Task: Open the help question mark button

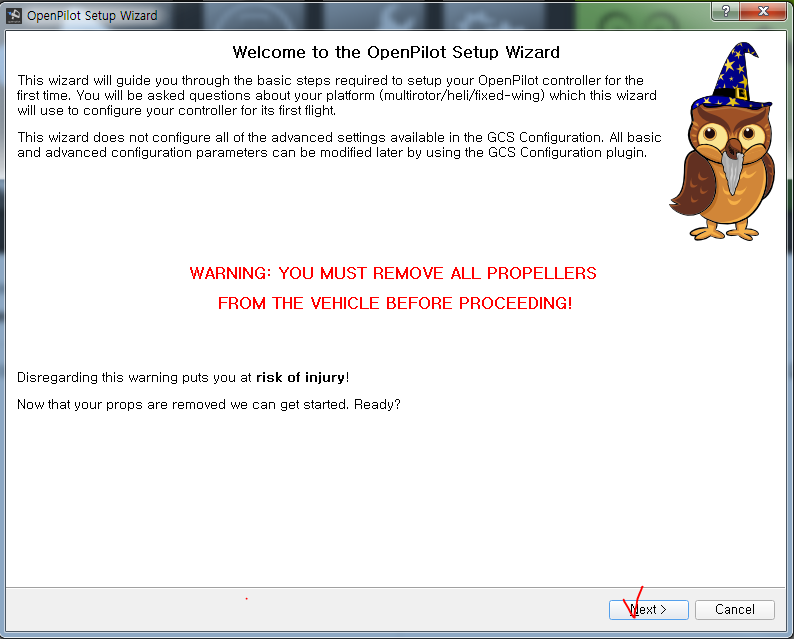Action: (x=726, y=11)
